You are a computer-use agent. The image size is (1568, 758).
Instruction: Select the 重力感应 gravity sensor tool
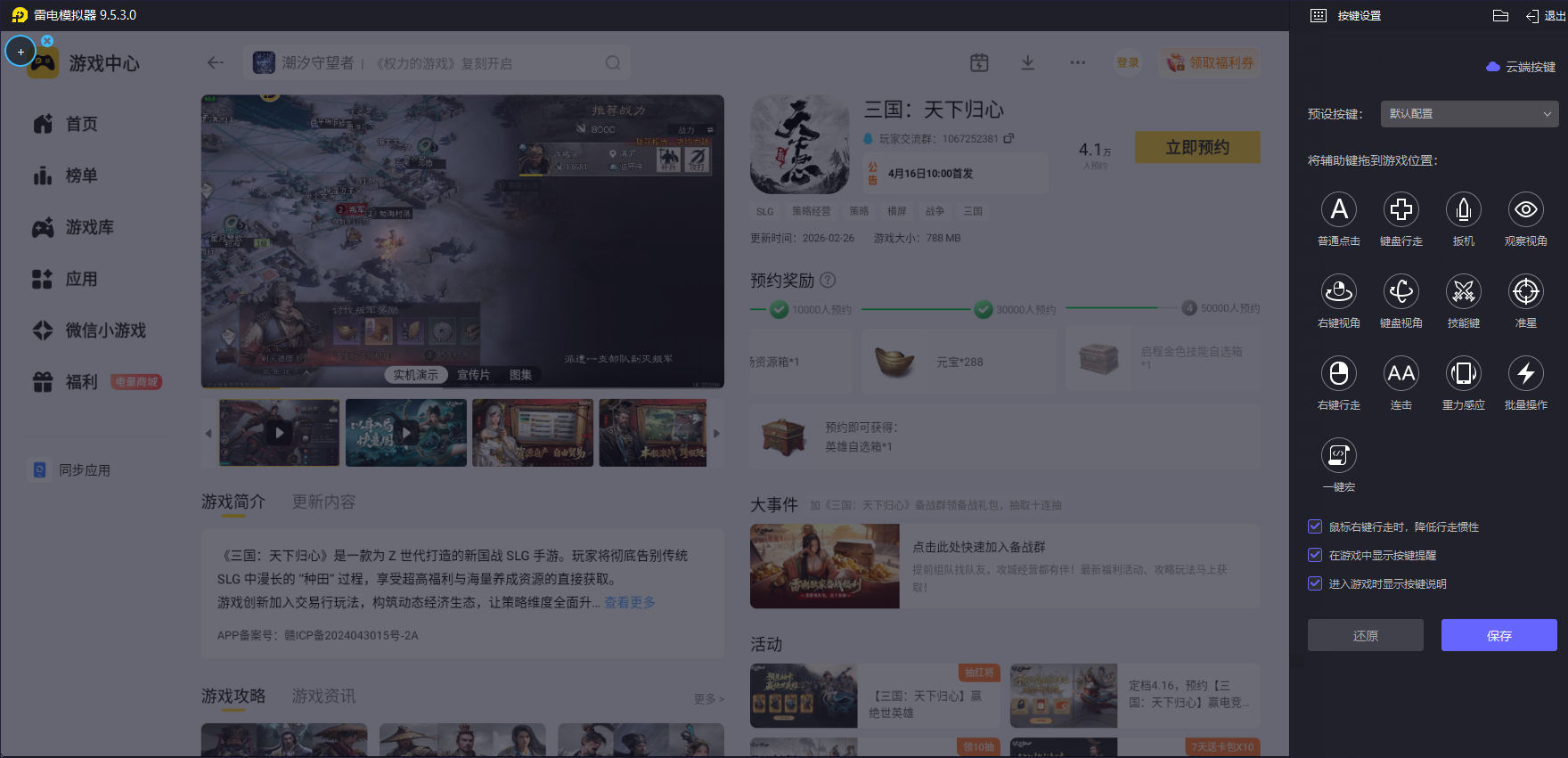(1463, 373)
